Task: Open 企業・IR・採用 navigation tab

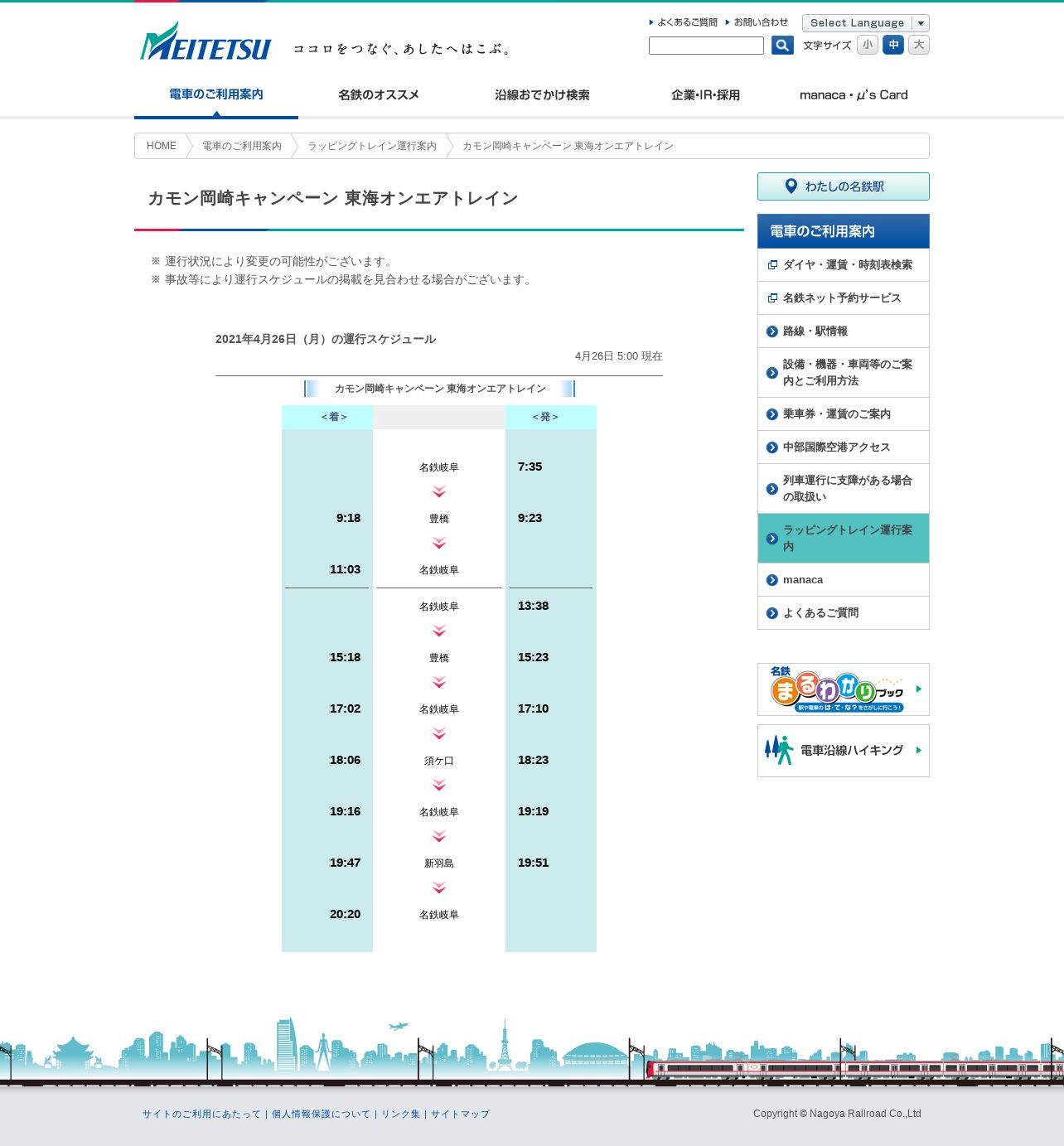Action: tap(705, 95)
